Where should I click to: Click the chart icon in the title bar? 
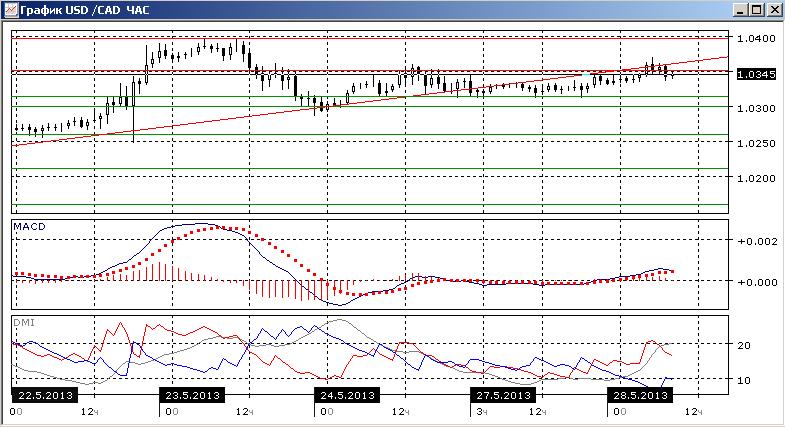click(x=11, y=10)
